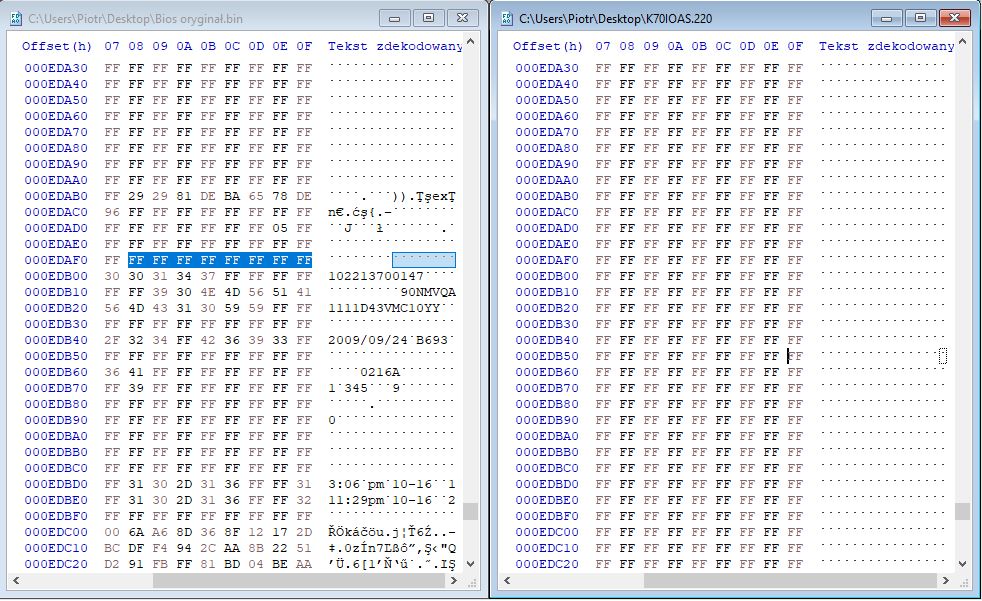Click byte BA in row 000EDAB0 of Bios oryginał.bin
The height and width of the screenshot is (601, 982).
pos(232,196)
